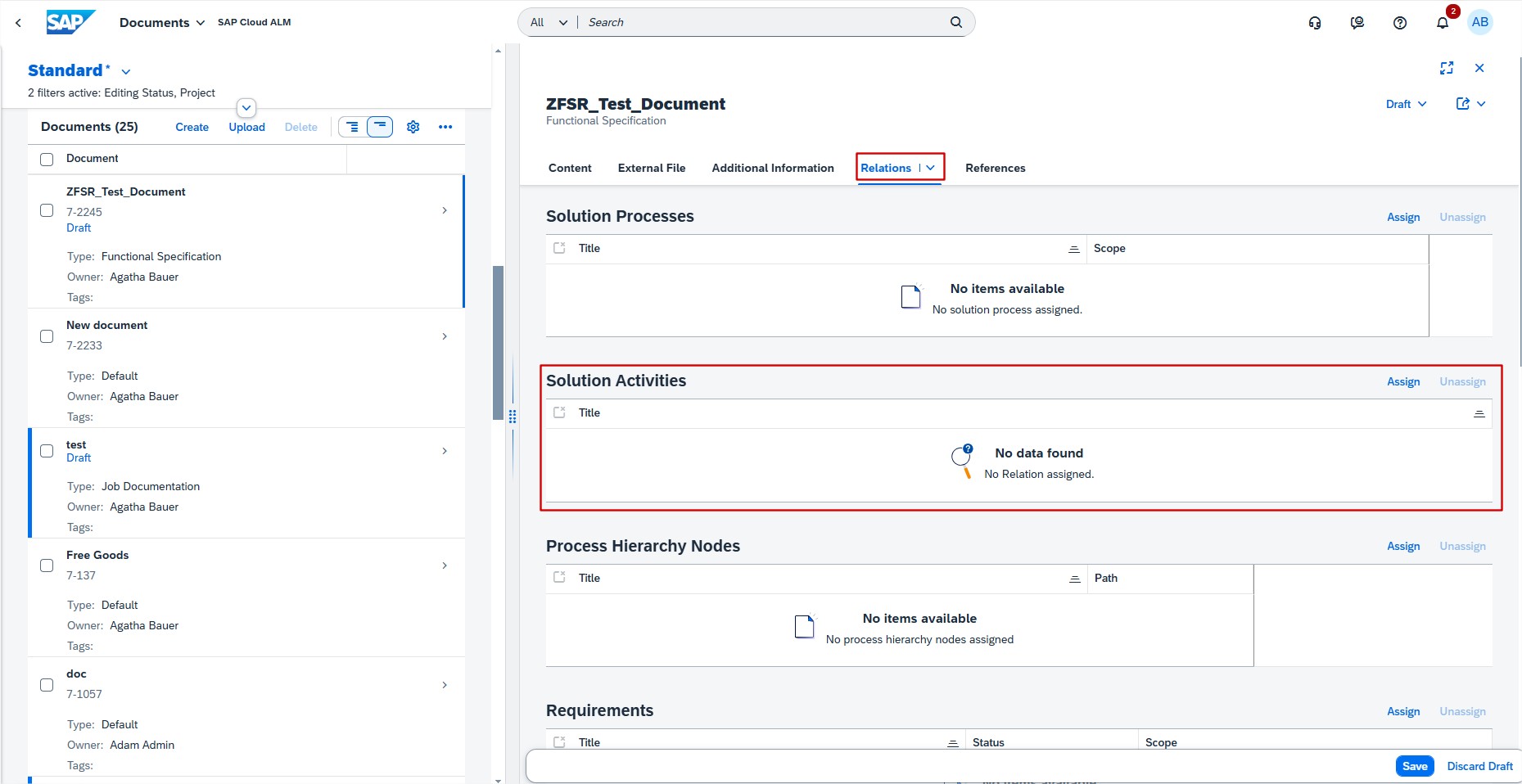
Task: Click the SAP logo
Action: click(x=70, y=22)
